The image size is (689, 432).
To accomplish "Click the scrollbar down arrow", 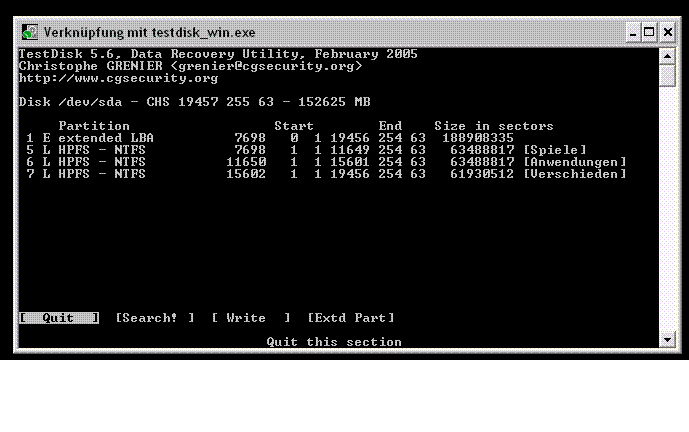I will click(667, 340).
